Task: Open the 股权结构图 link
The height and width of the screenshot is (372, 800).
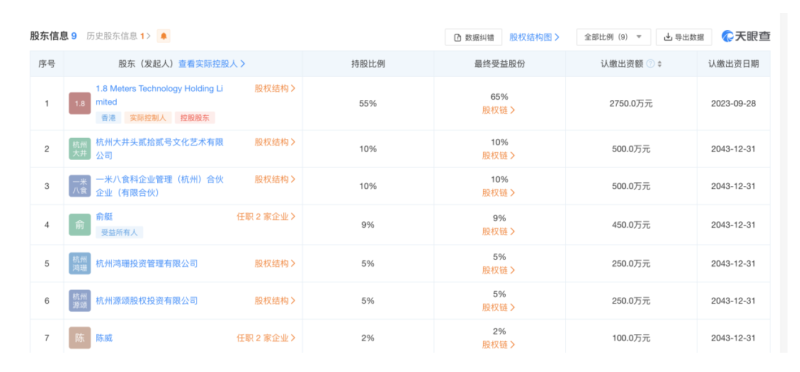Action: click(x=534, y=37)
